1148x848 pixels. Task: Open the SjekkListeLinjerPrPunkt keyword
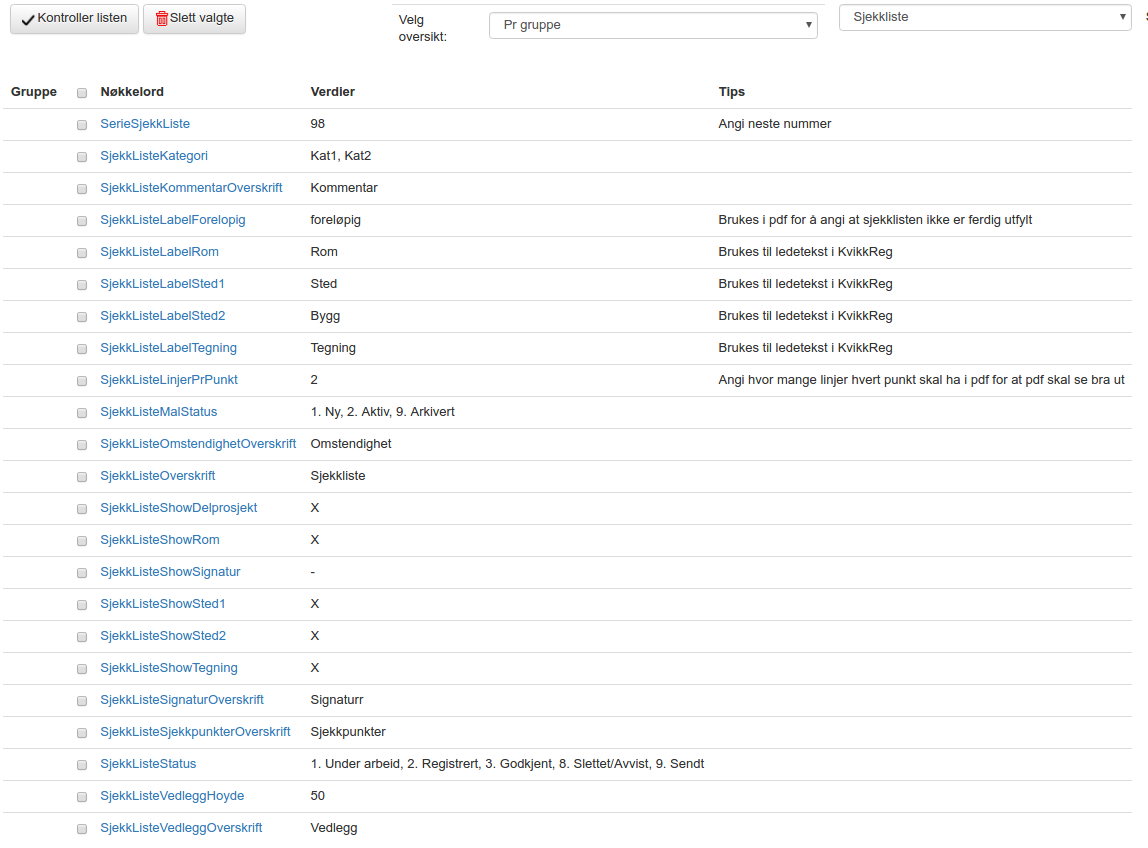[168, 380]
